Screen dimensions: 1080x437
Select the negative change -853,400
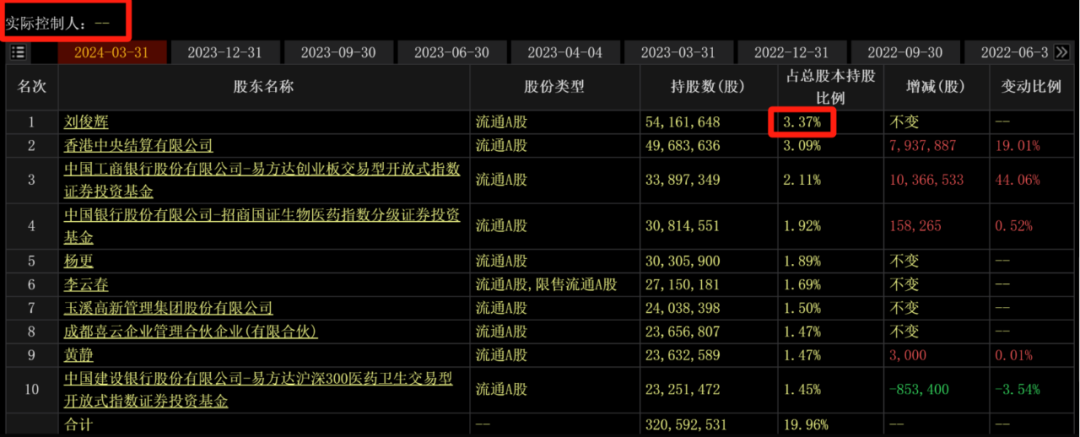pyautogui.click(x=920, y=389)
